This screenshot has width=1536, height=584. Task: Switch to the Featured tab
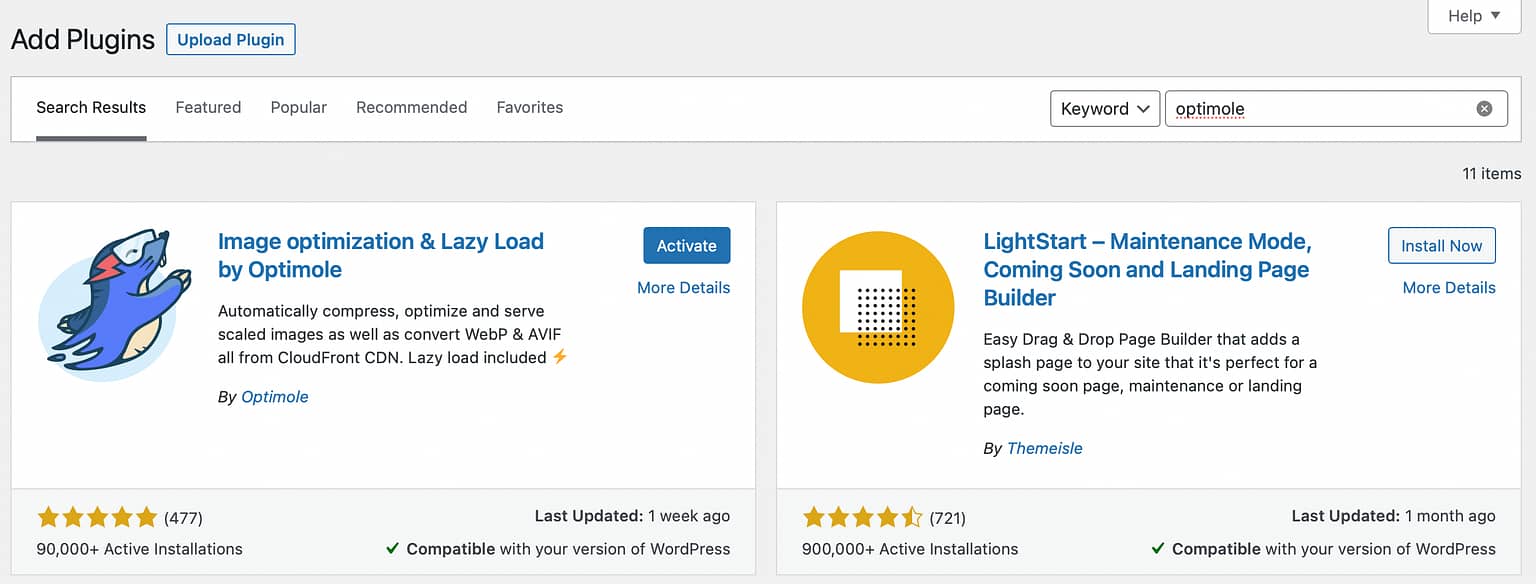[208, 107]
